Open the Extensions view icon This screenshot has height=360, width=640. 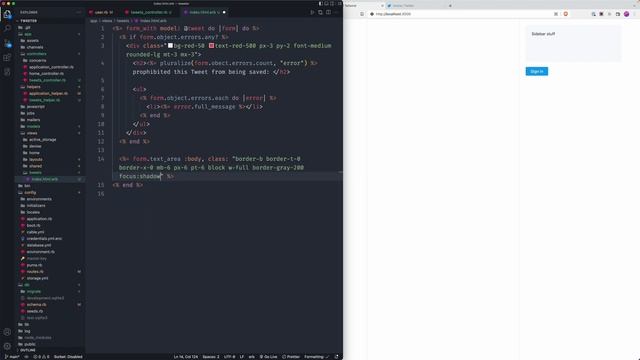point(7,58)
